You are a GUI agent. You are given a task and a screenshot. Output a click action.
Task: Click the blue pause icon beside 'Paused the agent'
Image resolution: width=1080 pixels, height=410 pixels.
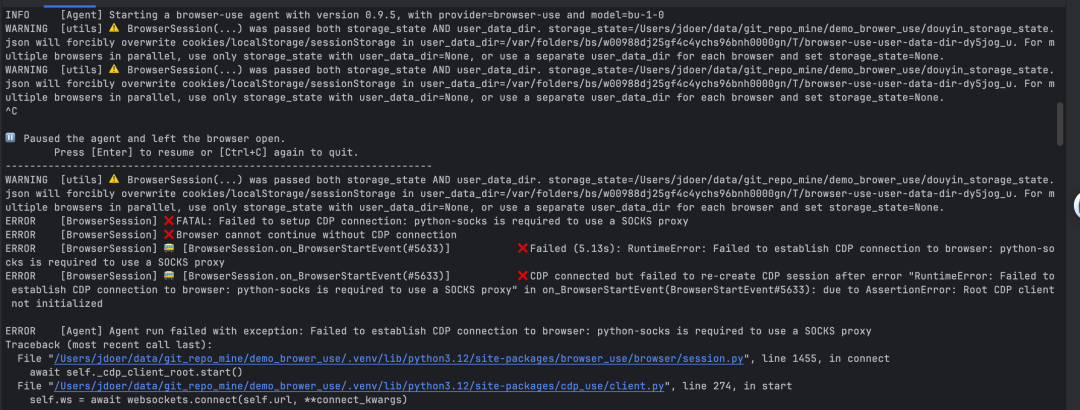(10, 138)
